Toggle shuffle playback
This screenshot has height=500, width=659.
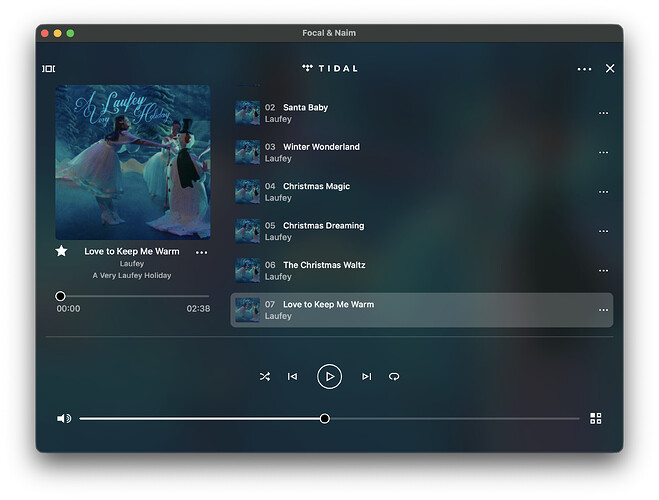[x=264, y=377]
